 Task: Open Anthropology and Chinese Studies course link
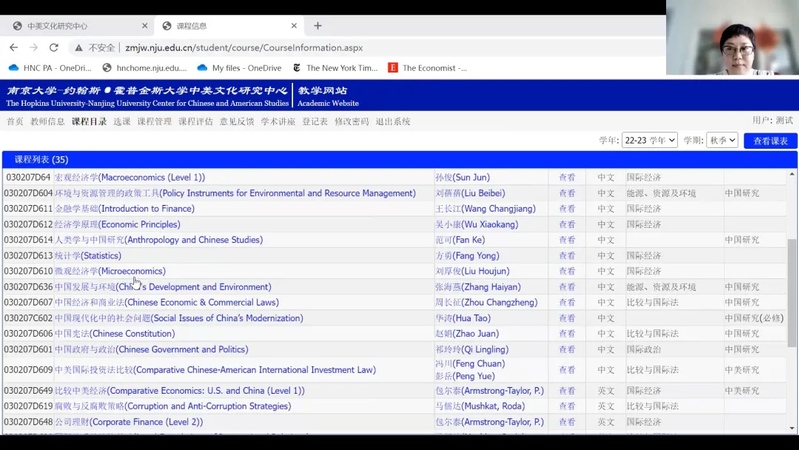(158, 240)
